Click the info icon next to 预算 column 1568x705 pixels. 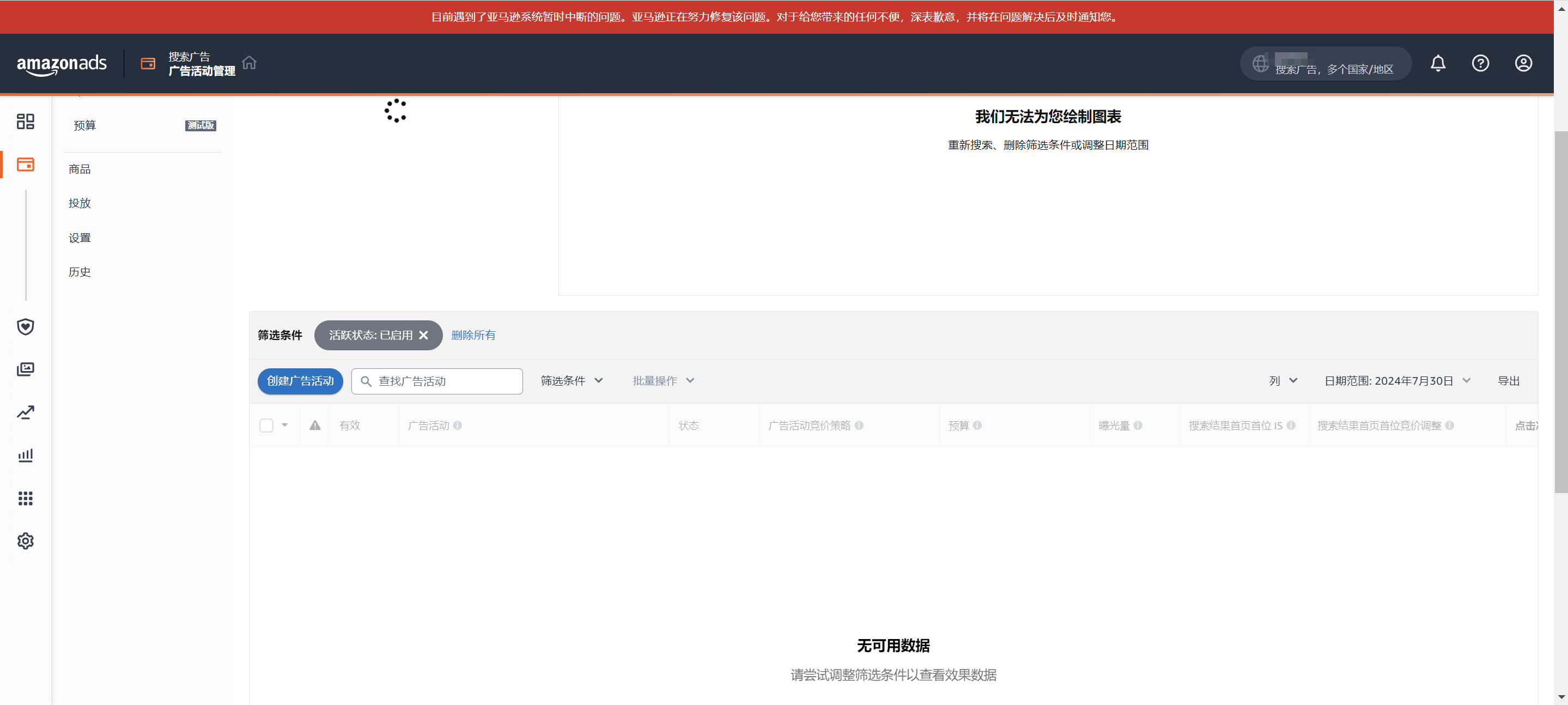pyautogui.click(x=977, y=426)
